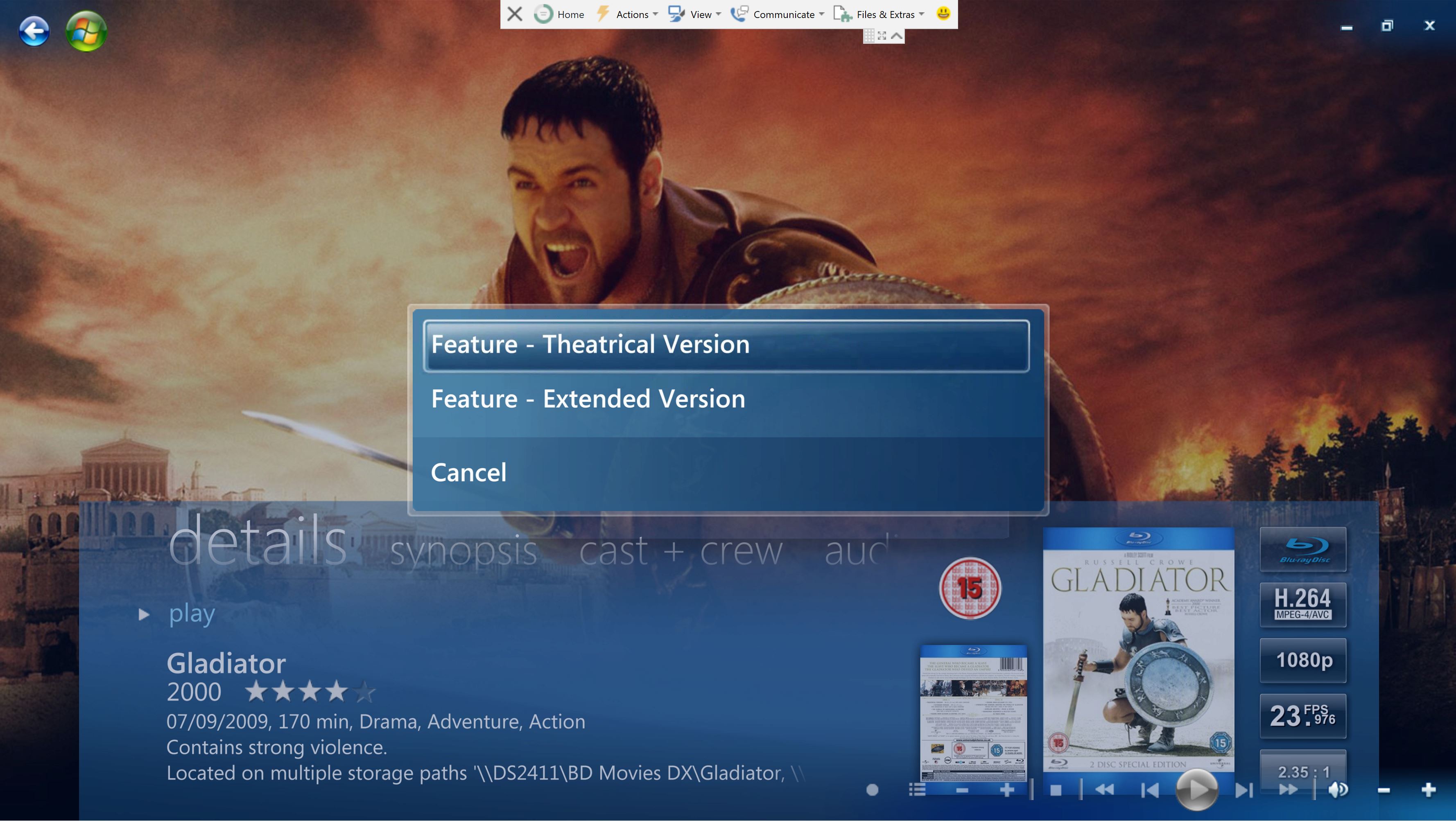Click the release year 2000 text
Viewport: 1456px width, 821px height.
click(194, 692)
